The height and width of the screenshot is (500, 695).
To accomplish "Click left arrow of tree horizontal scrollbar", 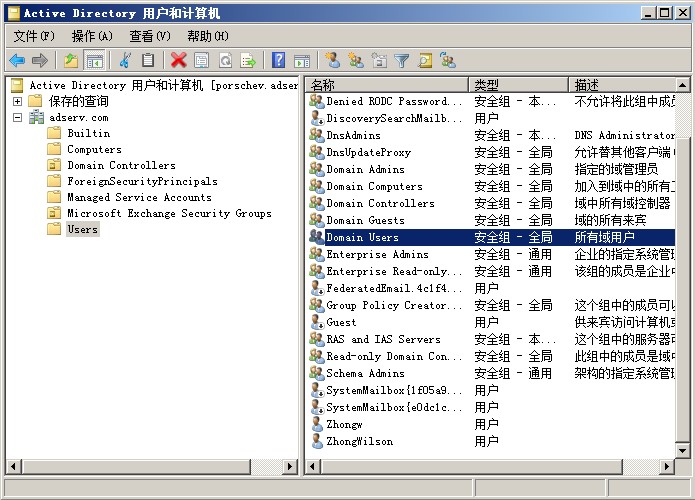I will click(14, 466).
